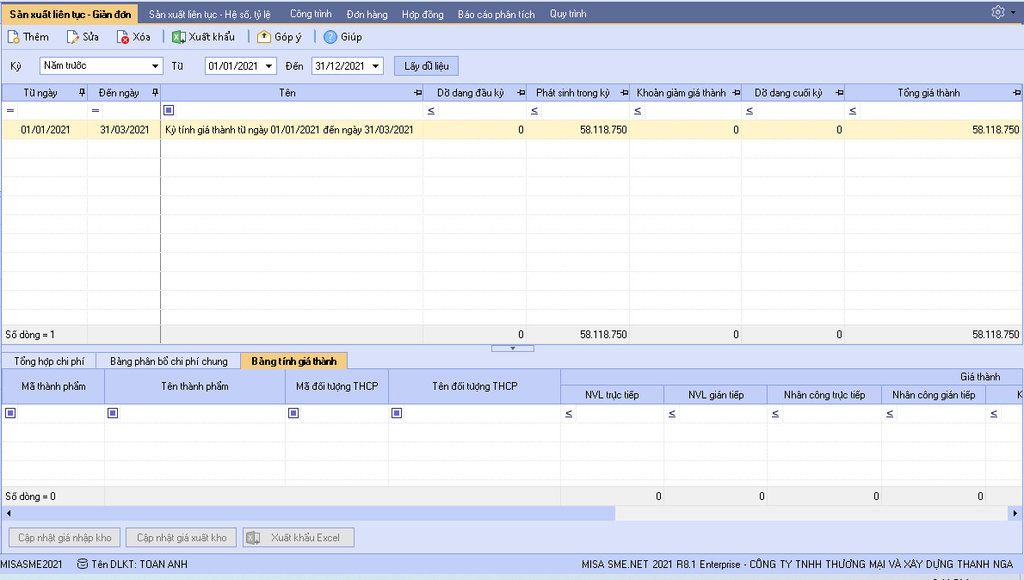This screenshot has width=1024, height=580.
Task: Pin the Dở dang cuối kỳ column
Action: pyautogui.click(x=840, y=93)
